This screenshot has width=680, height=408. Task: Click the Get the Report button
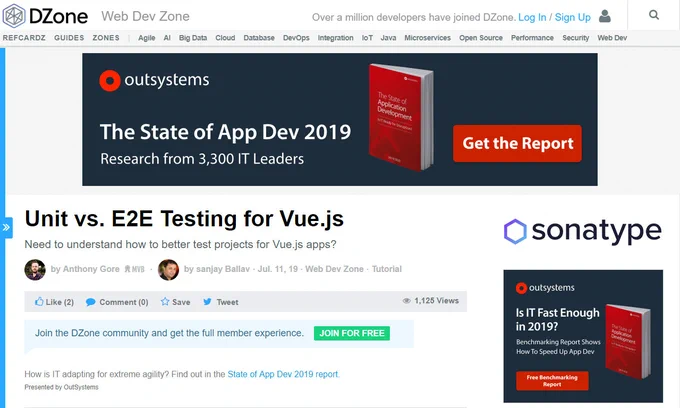coord(517,144)
